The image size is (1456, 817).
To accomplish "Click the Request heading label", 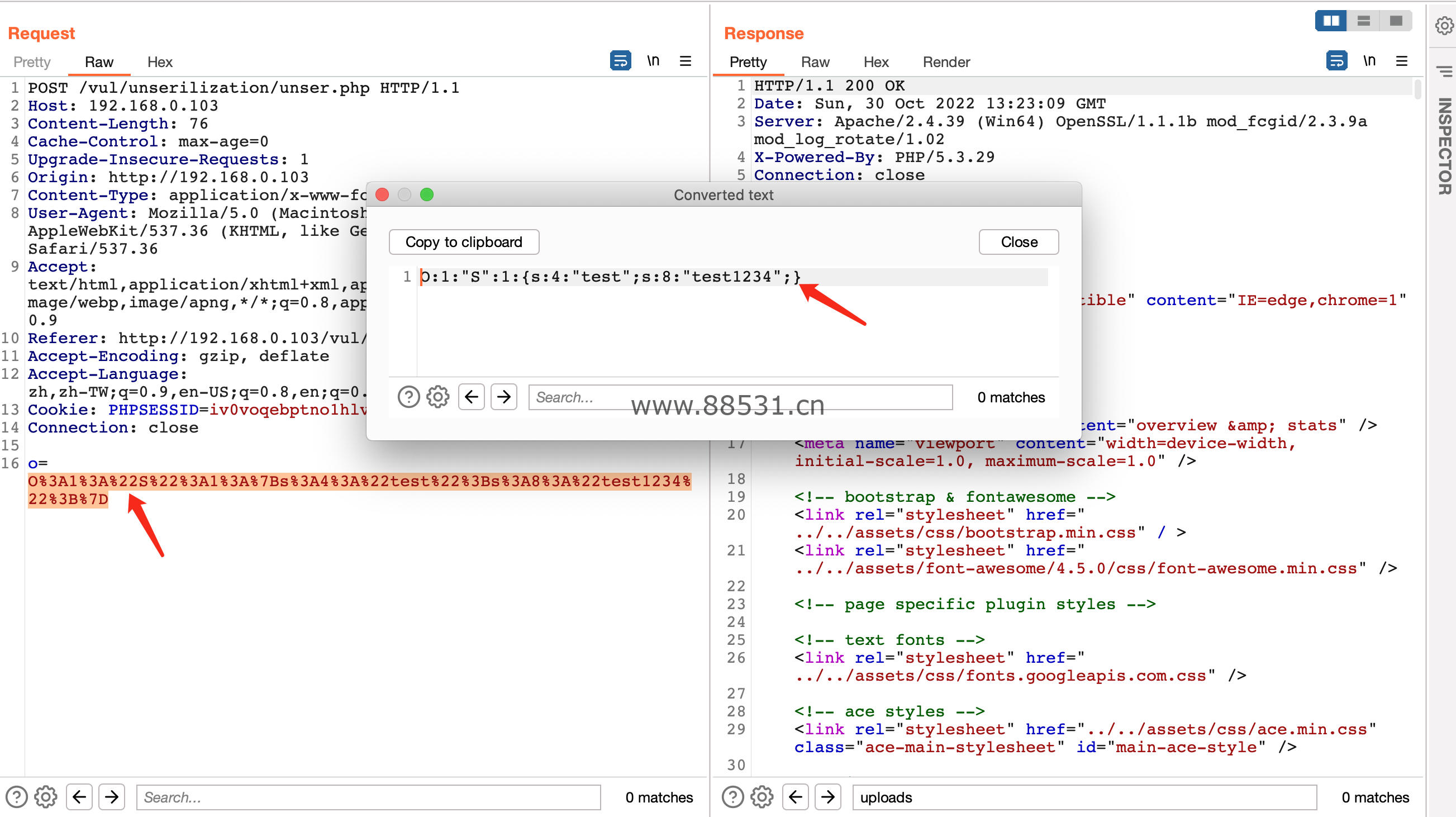I will 41,34.
